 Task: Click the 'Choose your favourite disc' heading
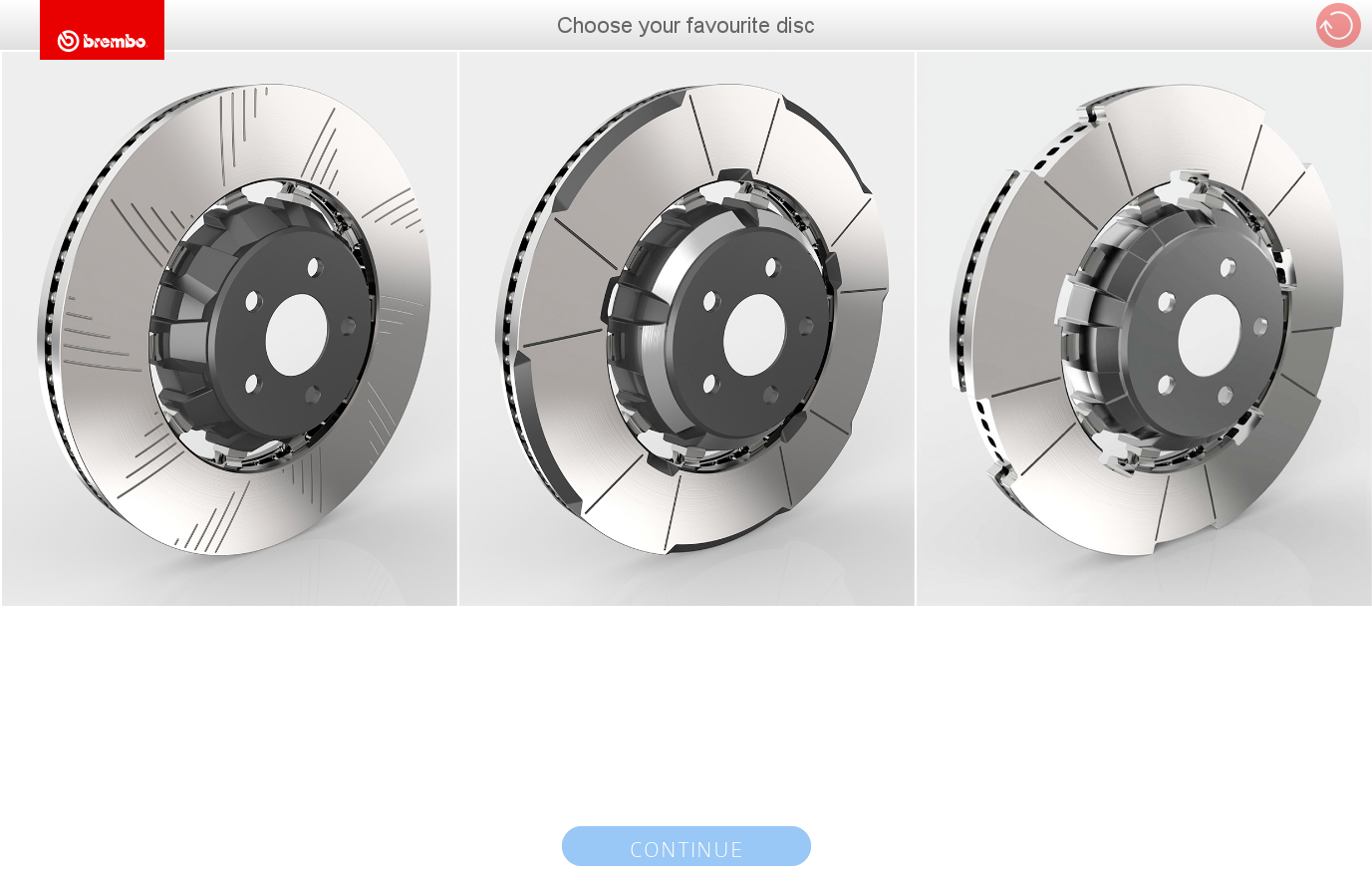click(x=686, y=26)
